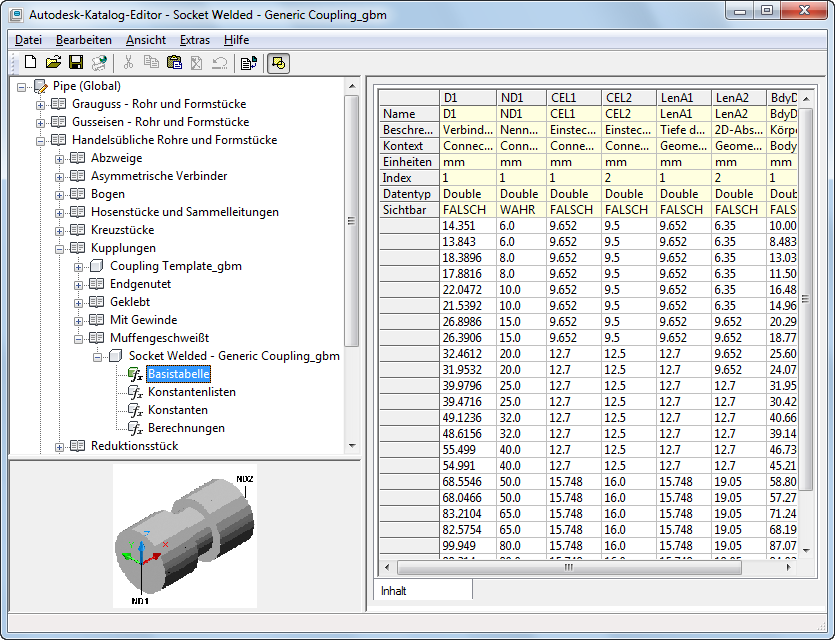Open a catalog with the folder icon

[53, 63]
